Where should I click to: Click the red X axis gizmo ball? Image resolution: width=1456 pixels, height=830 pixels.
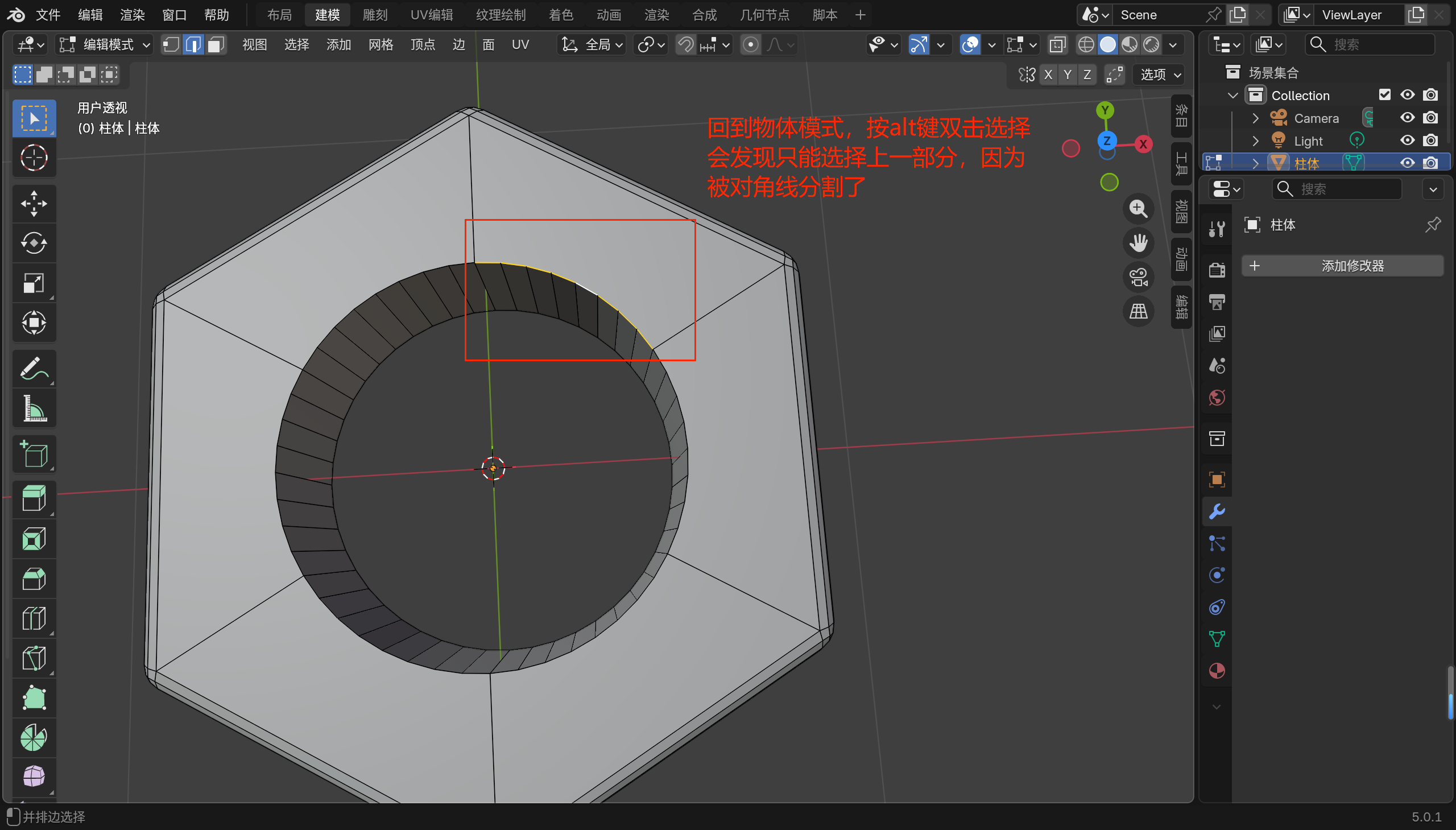pos(1143,144)
